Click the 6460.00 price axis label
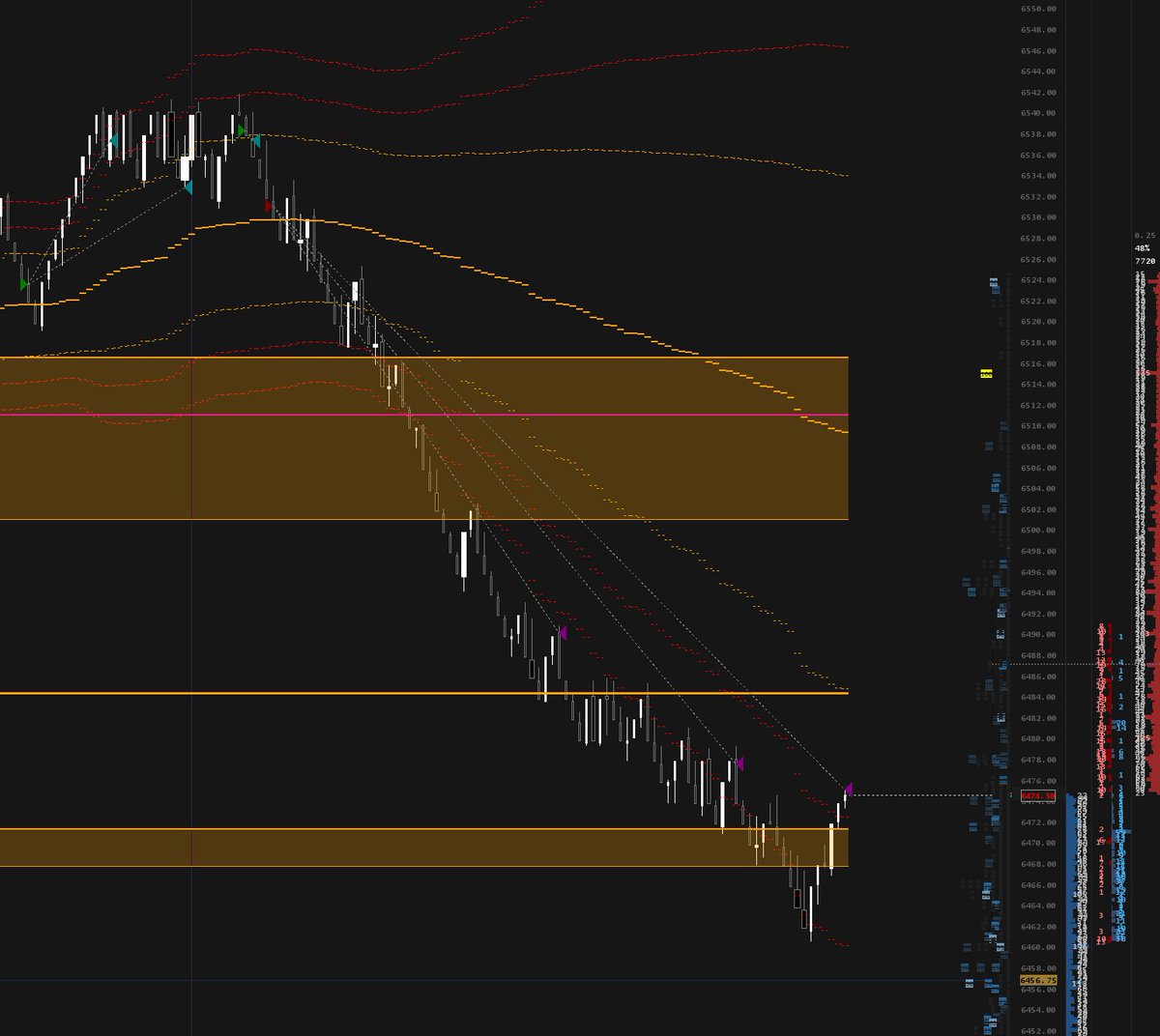Screen dimensions: 1160x1036 pyautogui.click(x=1037, y=948)
